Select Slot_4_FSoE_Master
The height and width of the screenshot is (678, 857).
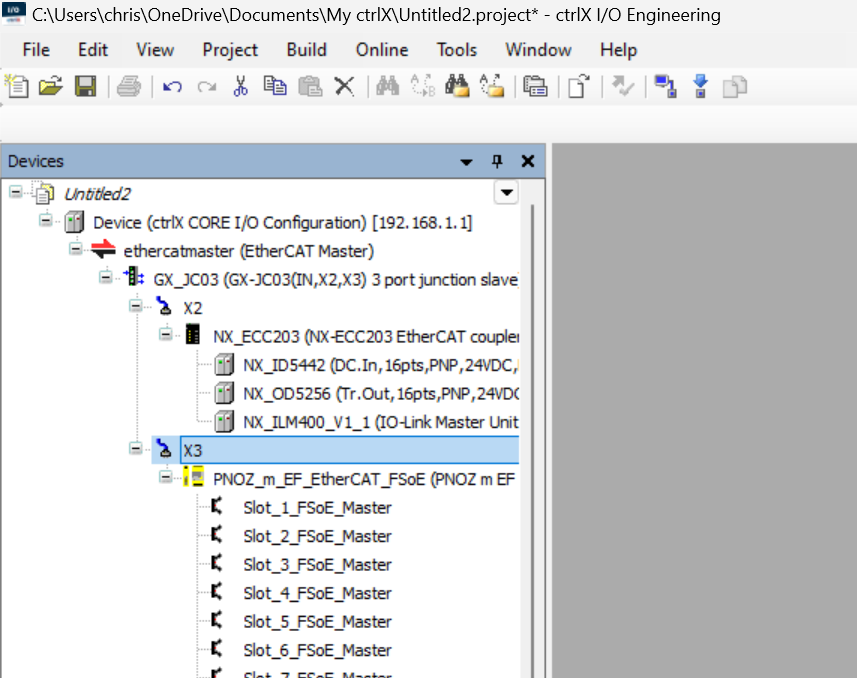[318, 593]
